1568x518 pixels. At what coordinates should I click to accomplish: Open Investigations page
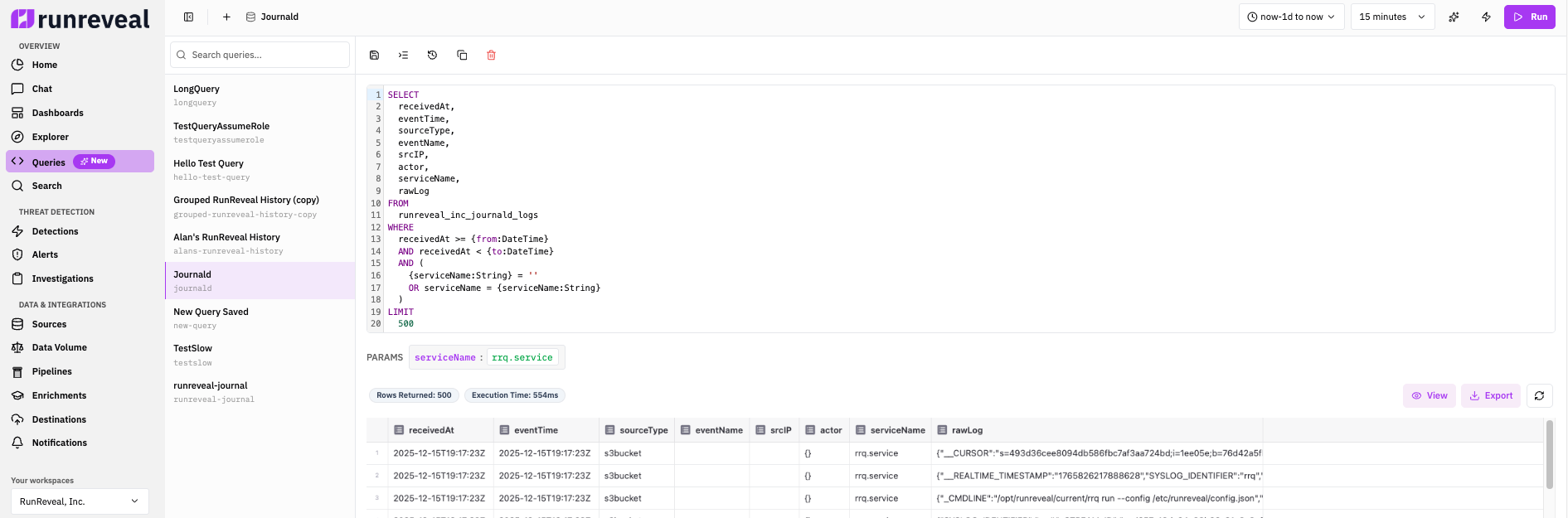coord(80,278)
